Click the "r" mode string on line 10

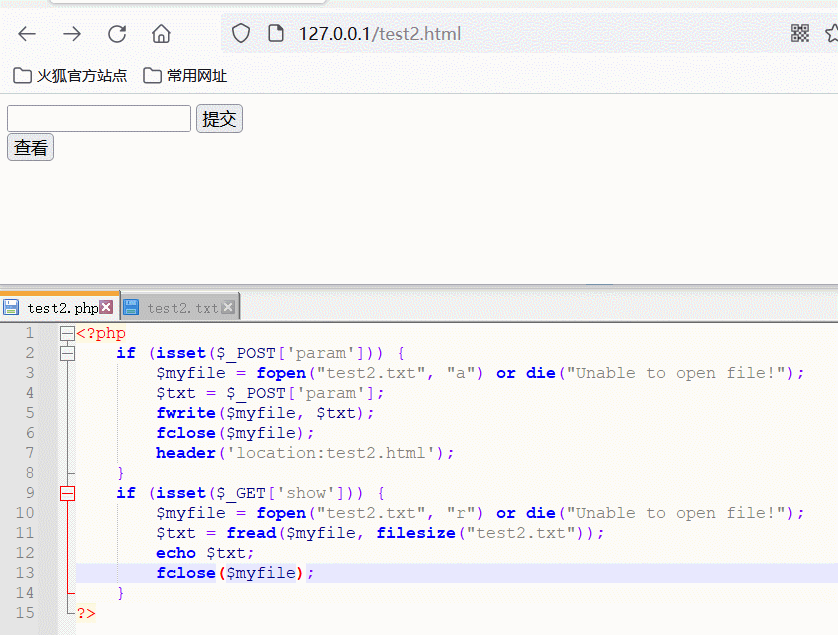point(461,513)
